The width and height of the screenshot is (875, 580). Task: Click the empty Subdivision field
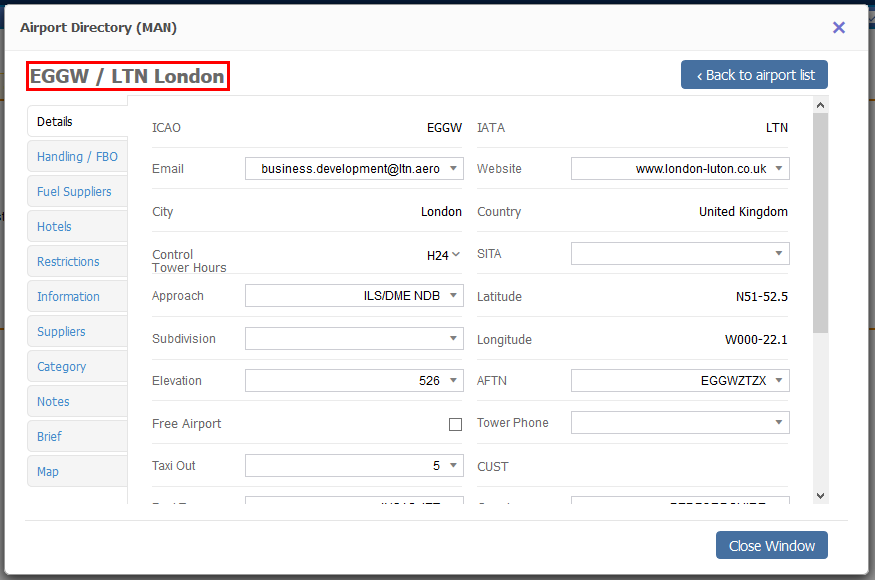pos(354,338)
